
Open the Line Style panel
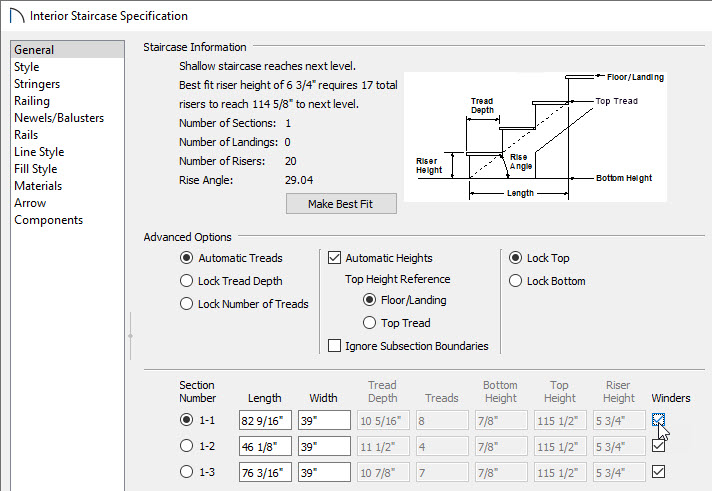click(x=67, y=152)
